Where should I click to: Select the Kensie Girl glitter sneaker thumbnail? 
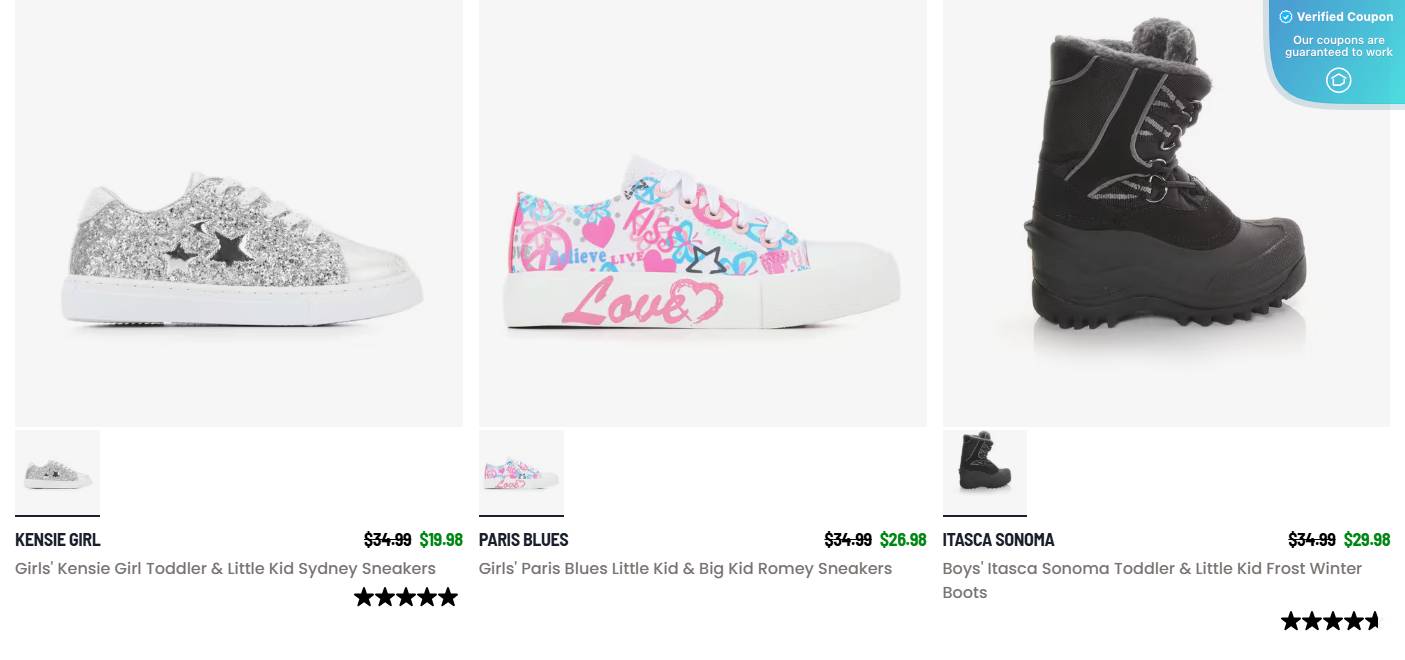pos(57,472)
